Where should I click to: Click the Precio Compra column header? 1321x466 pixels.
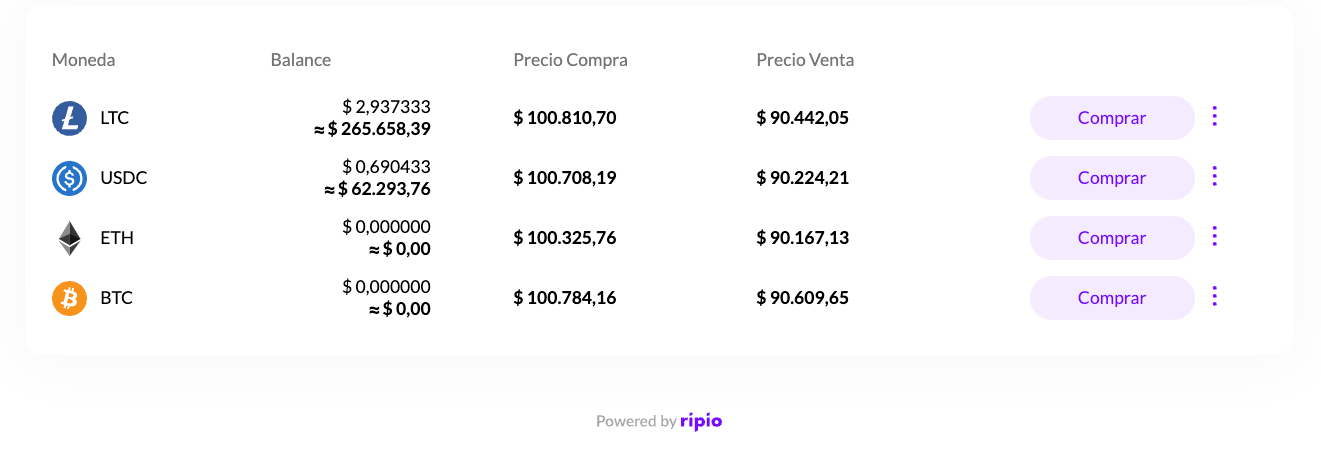click(571, 60)
